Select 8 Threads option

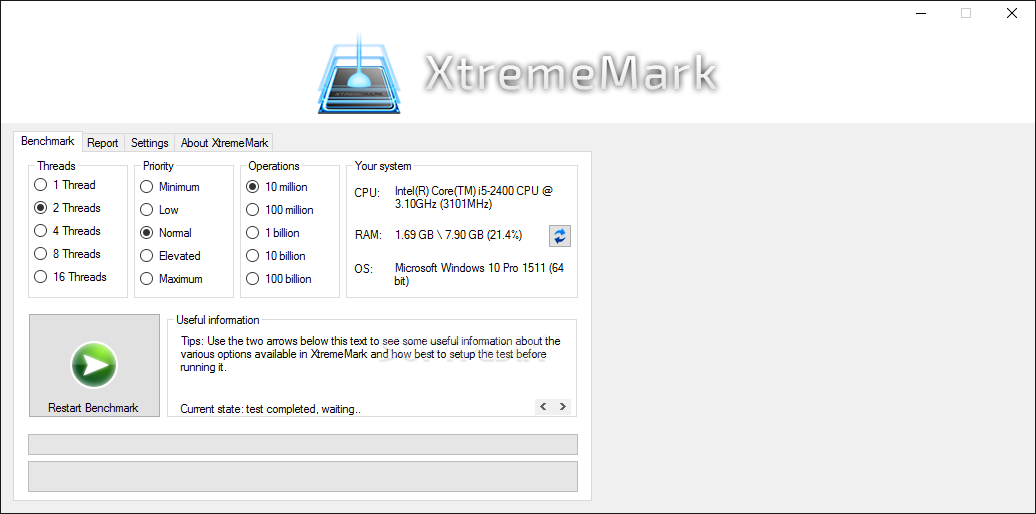[67, 254]
